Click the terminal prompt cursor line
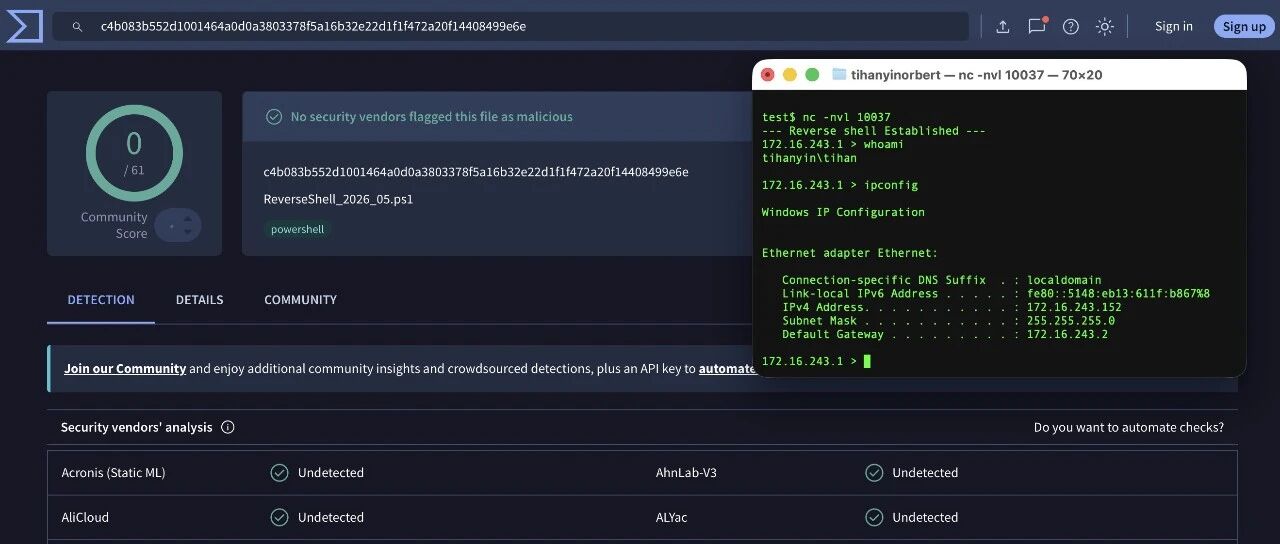This screenshot has height=544, width=1280. [816, 361]
